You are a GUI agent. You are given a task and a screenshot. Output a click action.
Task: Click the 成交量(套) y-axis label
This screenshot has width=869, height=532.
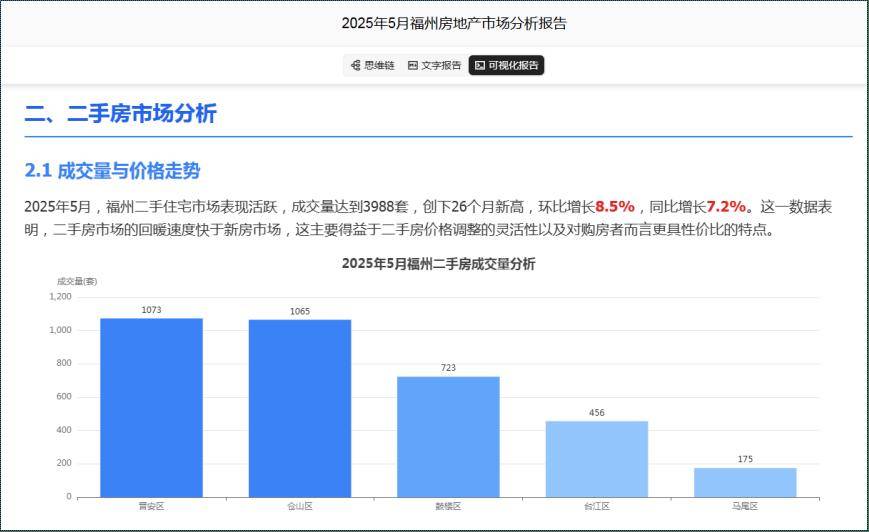pyautogui.click(x=77, y=282)
